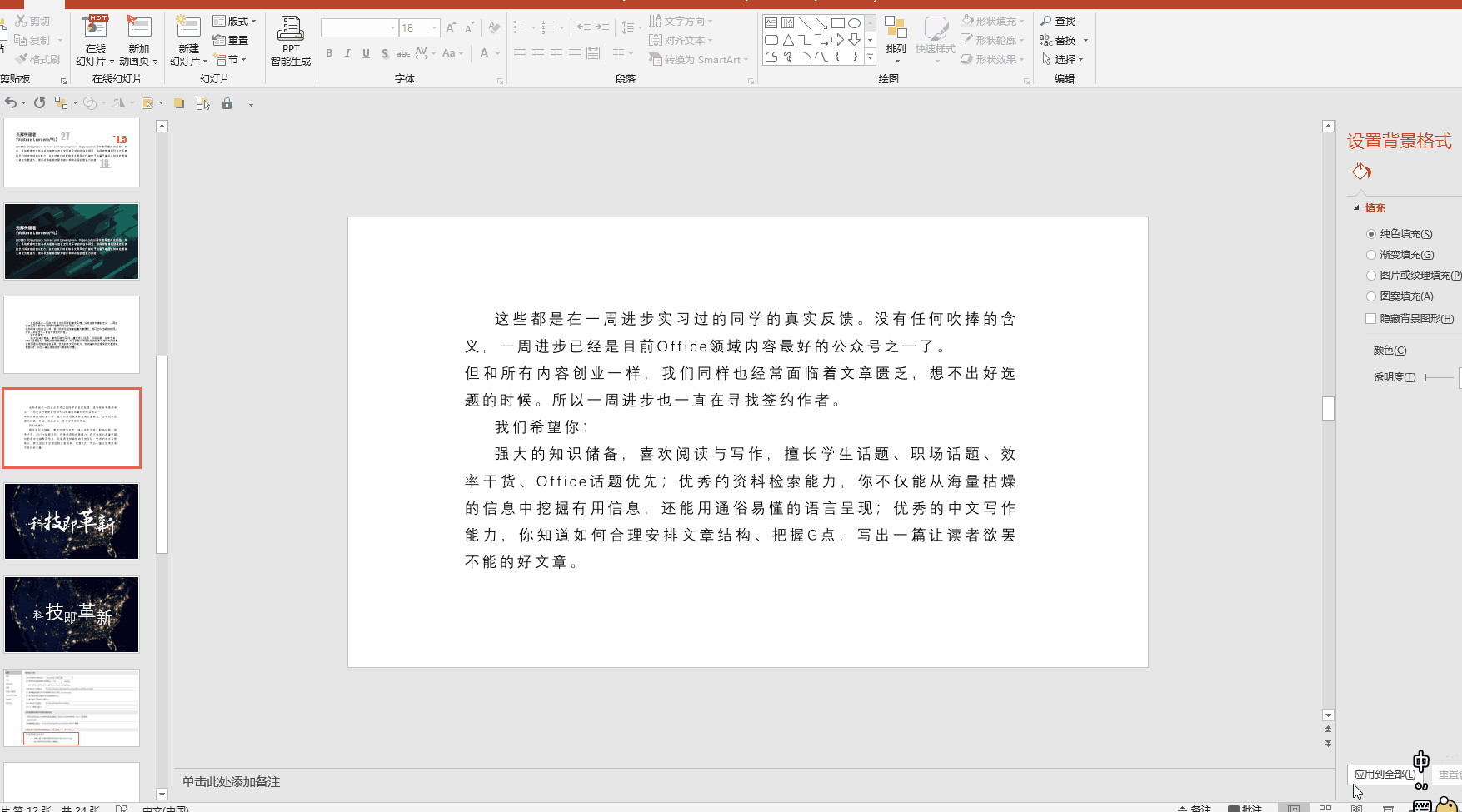Click the PPT 智能生成 icon

click(x=290, y=41)
